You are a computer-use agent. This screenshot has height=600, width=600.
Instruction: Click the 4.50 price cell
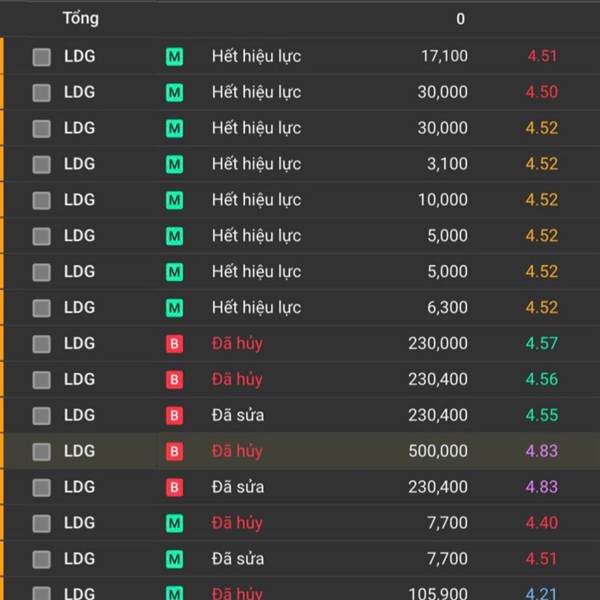click(x=541, y=92)
